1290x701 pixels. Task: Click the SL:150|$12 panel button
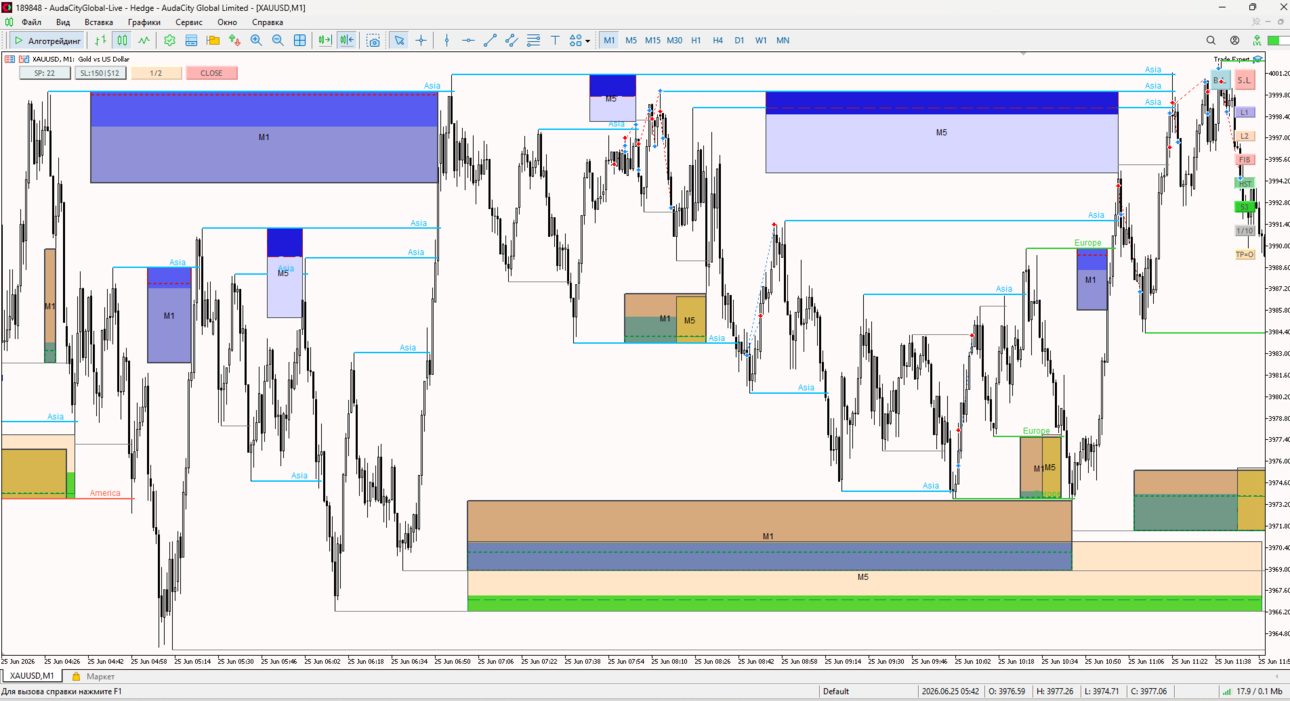(x=100, y=73)
